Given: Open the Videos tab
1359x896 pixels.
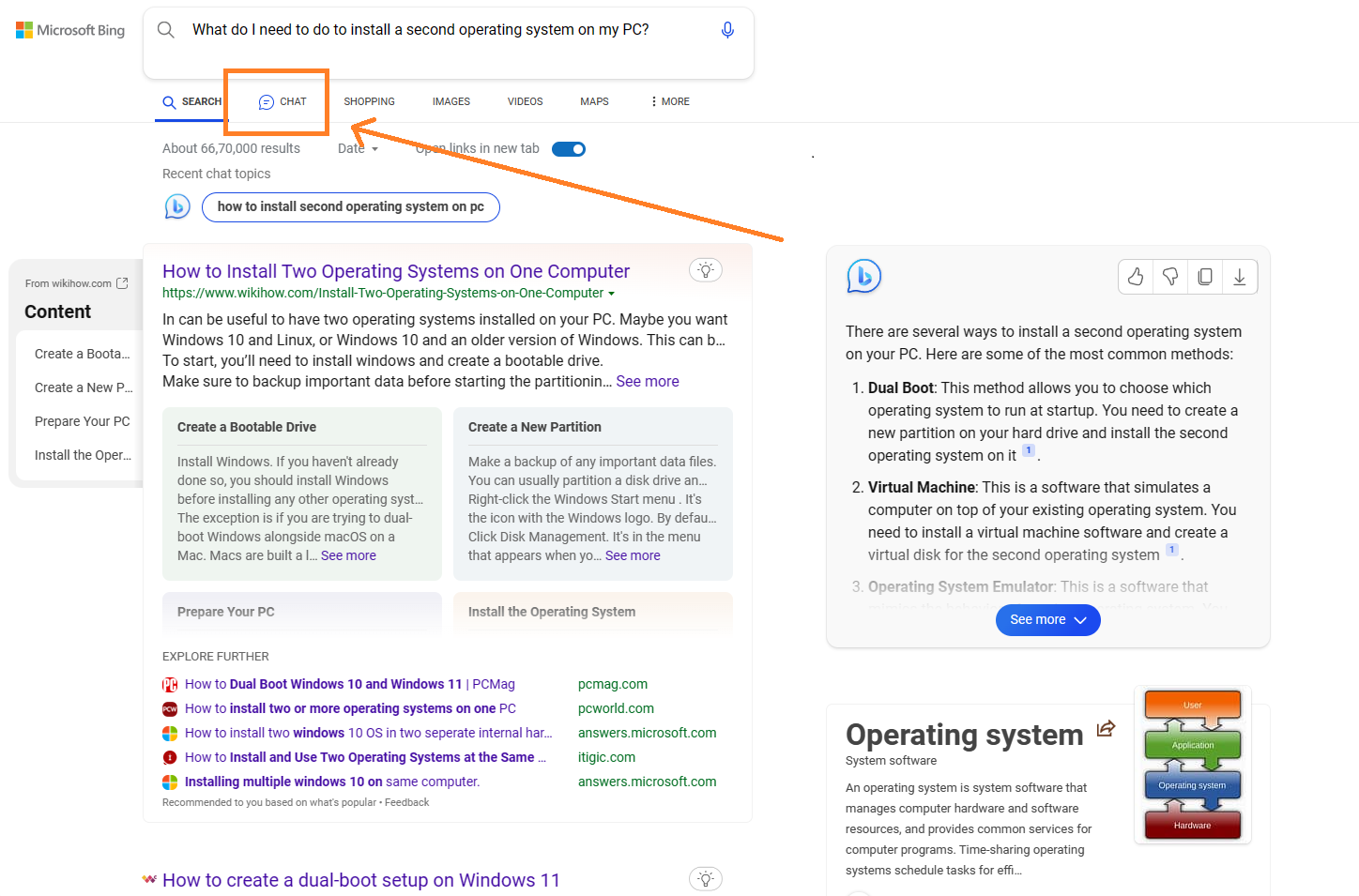Looking at the screenshot, I should click(525, 101).
